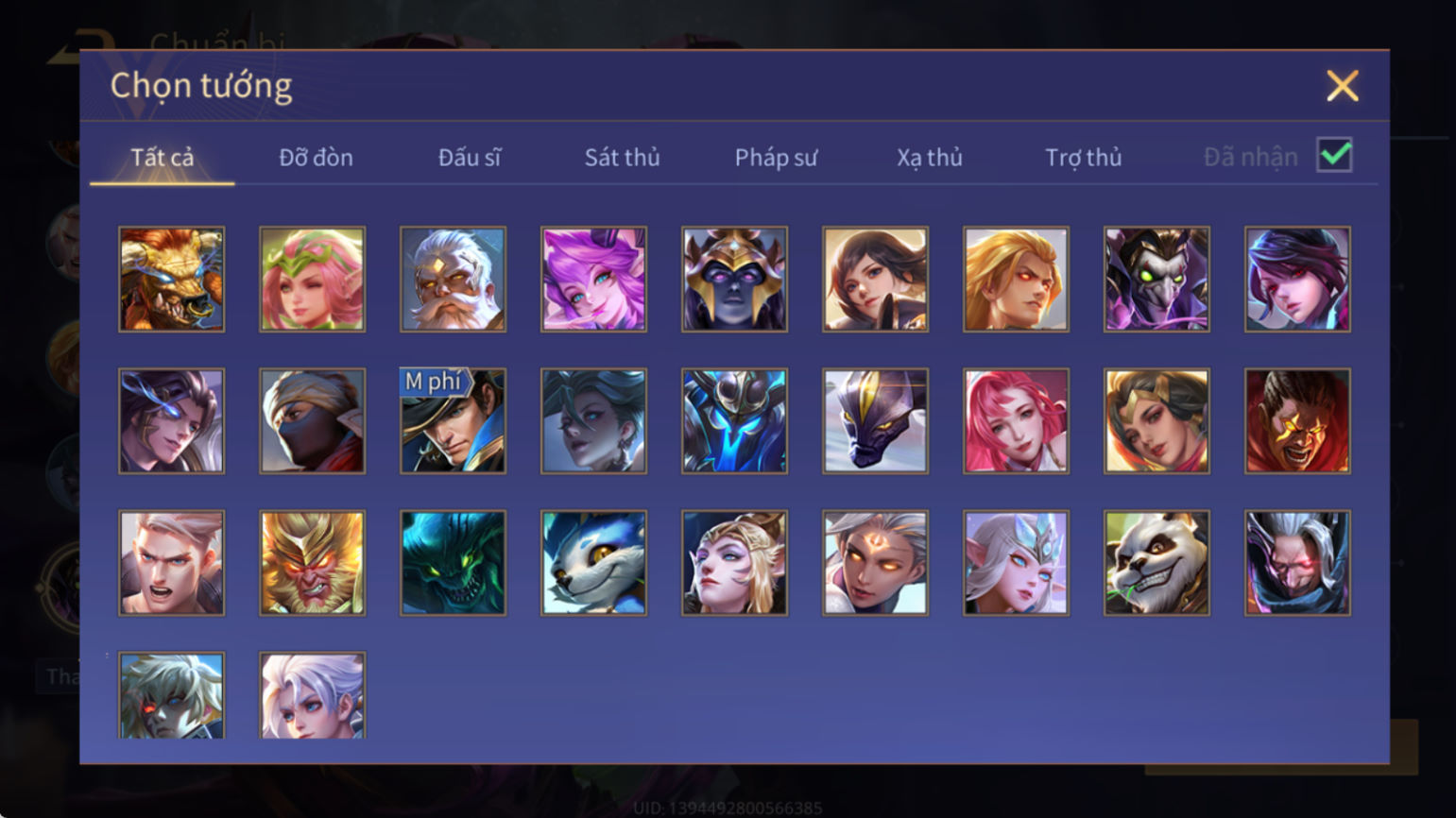
Task: Switch to the Đỡ đòn tab
Action: coord(316,158)
